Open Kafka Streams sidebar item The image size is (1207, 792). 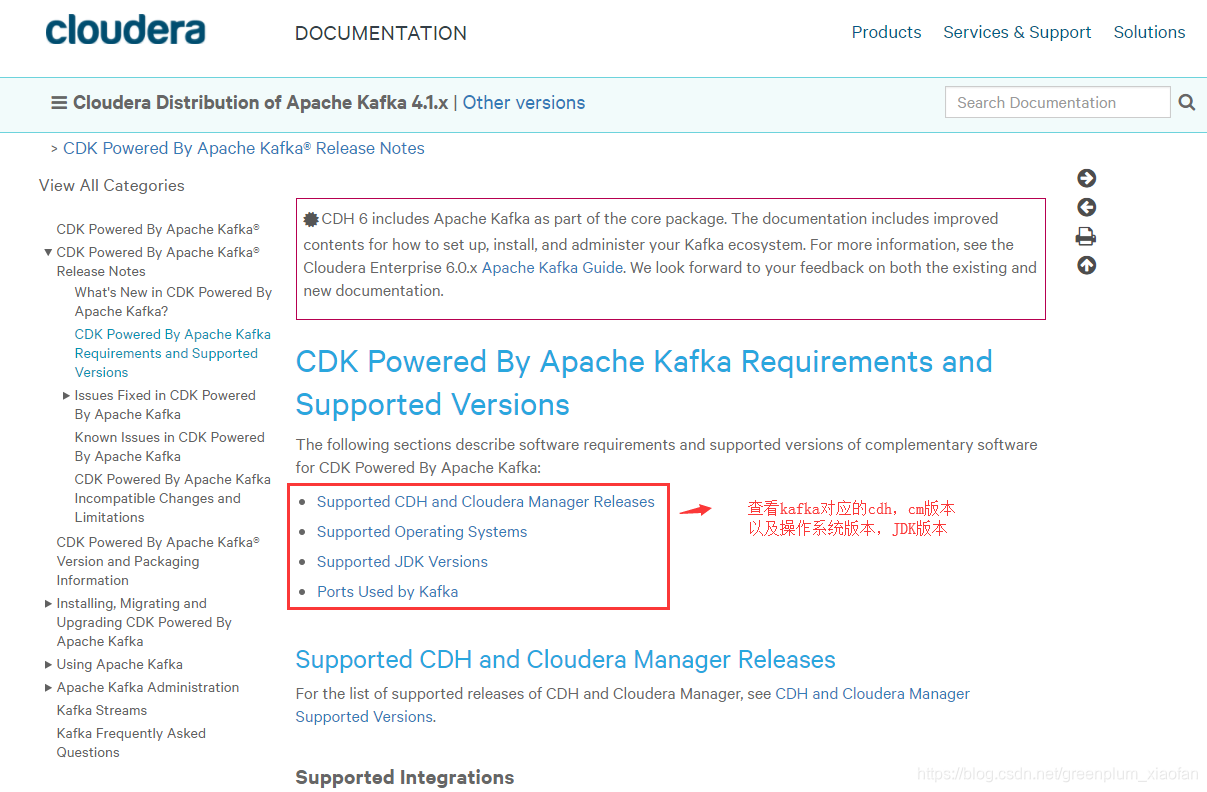click(x=102, y=710)
